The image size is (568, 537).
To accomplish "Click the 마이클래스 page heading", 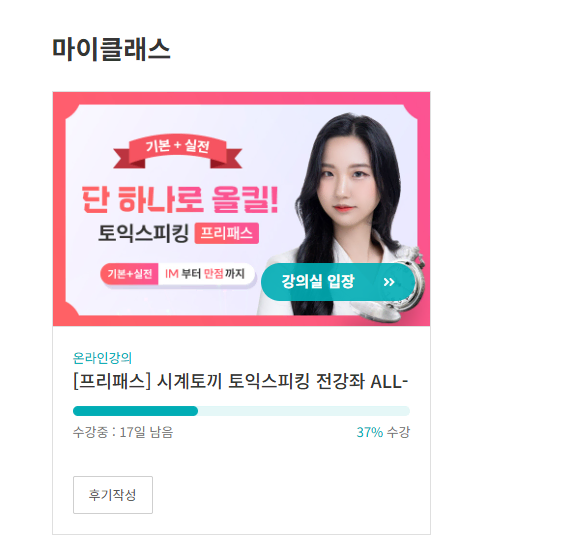I will tap(111, 49).
